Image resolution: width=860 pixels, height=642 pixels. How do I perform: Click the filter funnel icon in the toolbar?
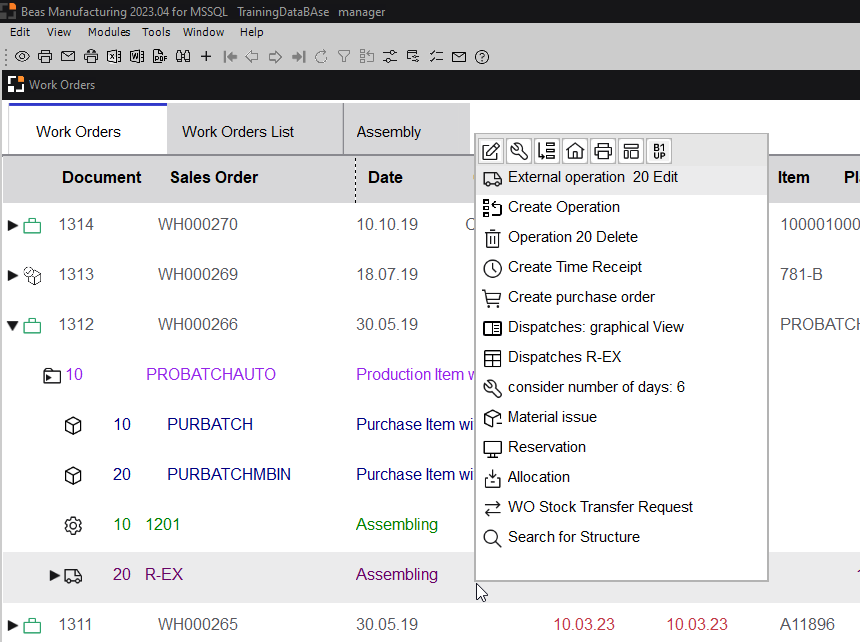pyautogui.click(x=345, y=57)
